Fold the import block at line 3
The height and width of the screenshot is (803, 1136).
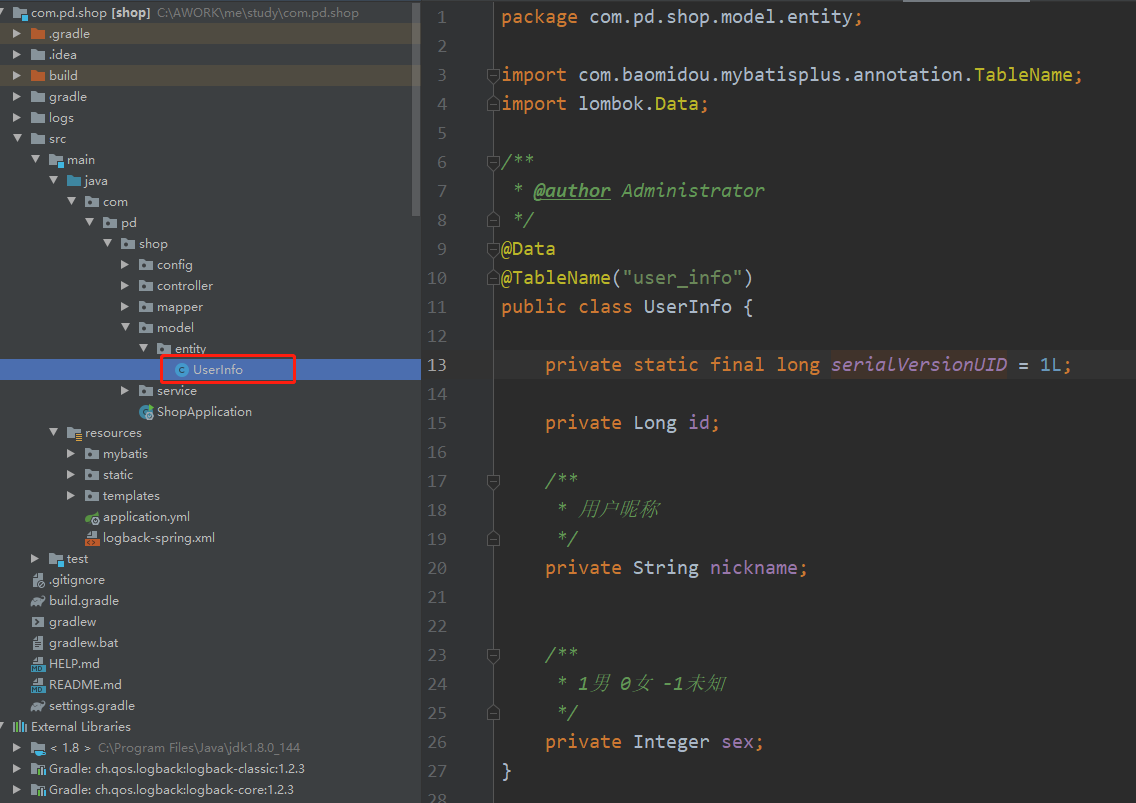[x=493, y=75]
